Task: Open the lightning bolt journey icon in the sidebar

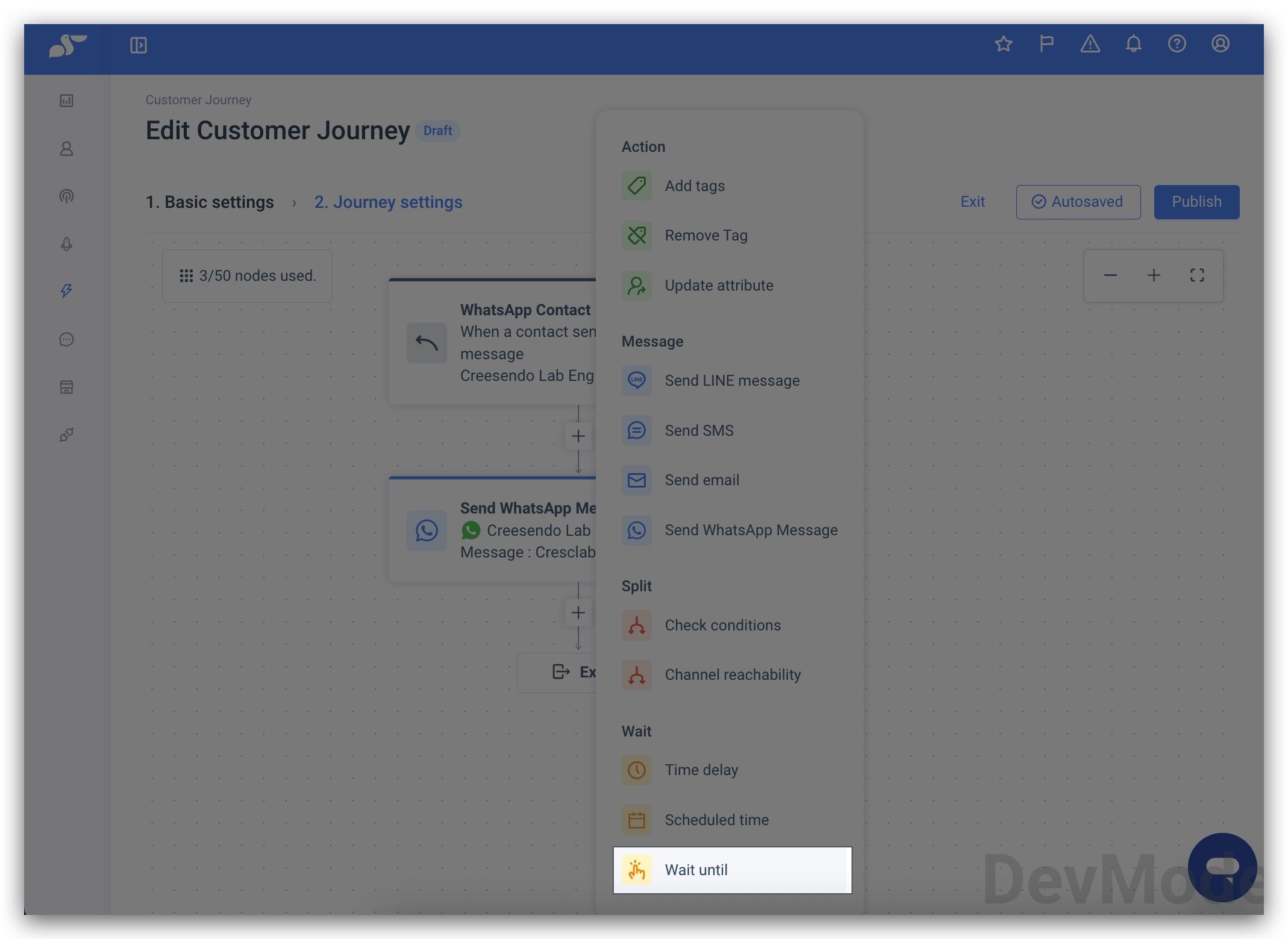Action: 67,291
